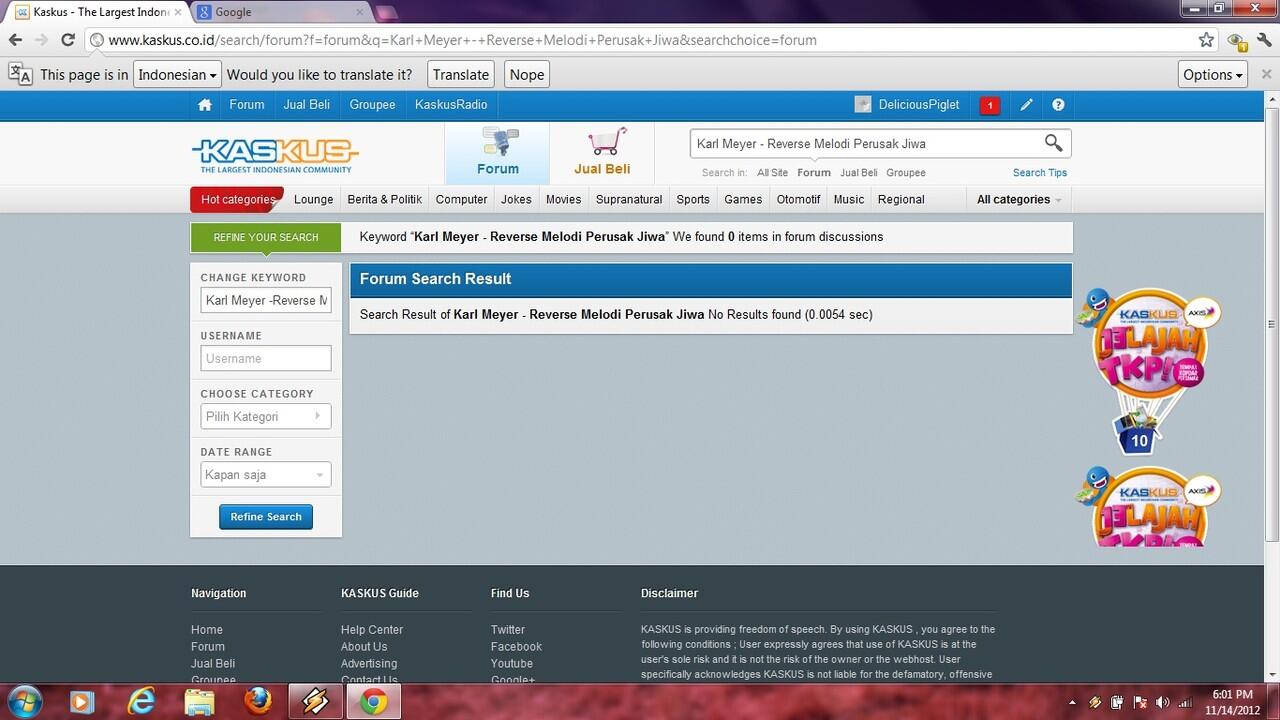Bookmark page with the star icon
The width and height of the screenshot is (1280, 720).
1206,40
